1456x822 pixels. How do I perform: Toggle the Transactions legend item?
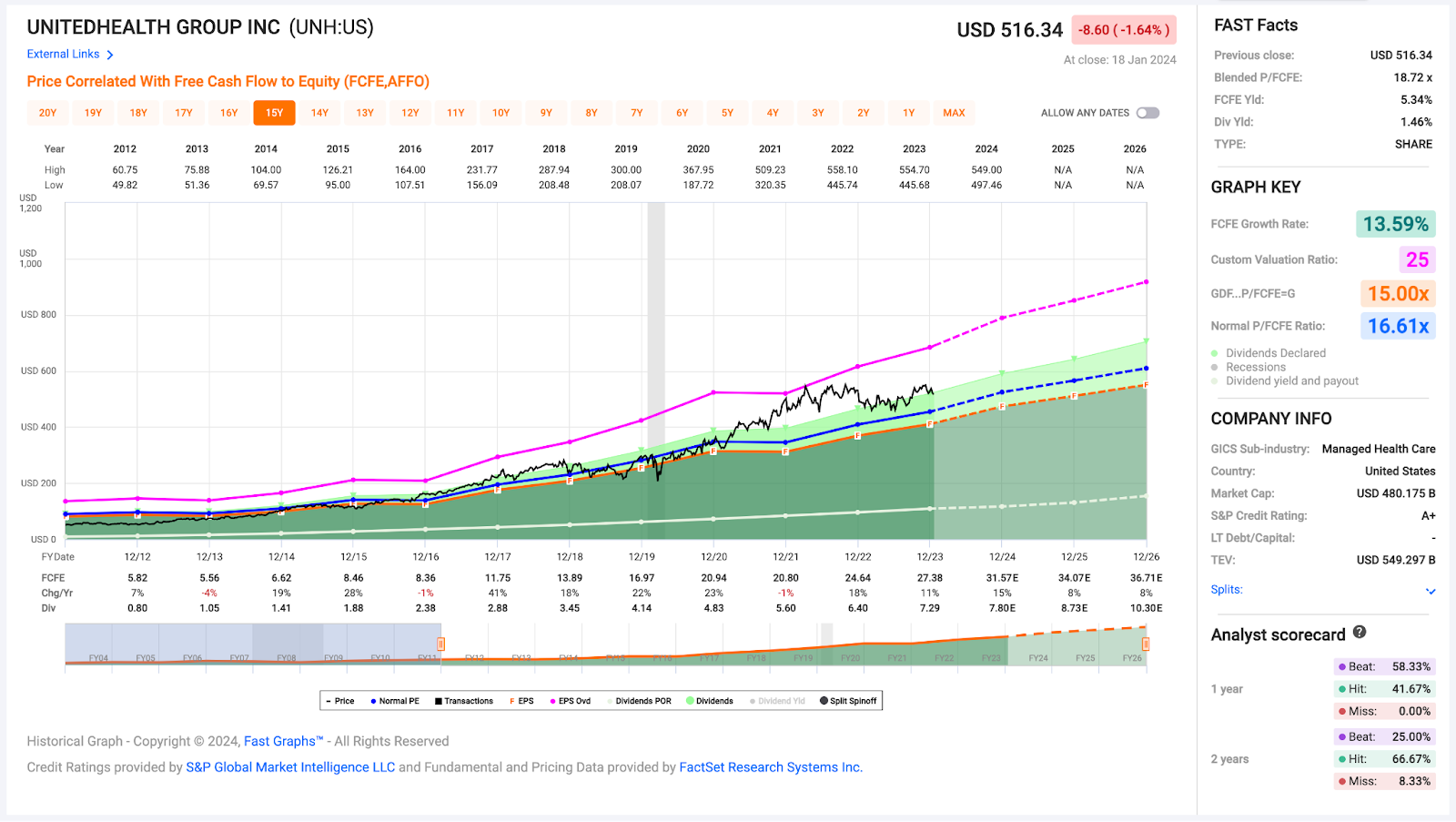[464, 701]
